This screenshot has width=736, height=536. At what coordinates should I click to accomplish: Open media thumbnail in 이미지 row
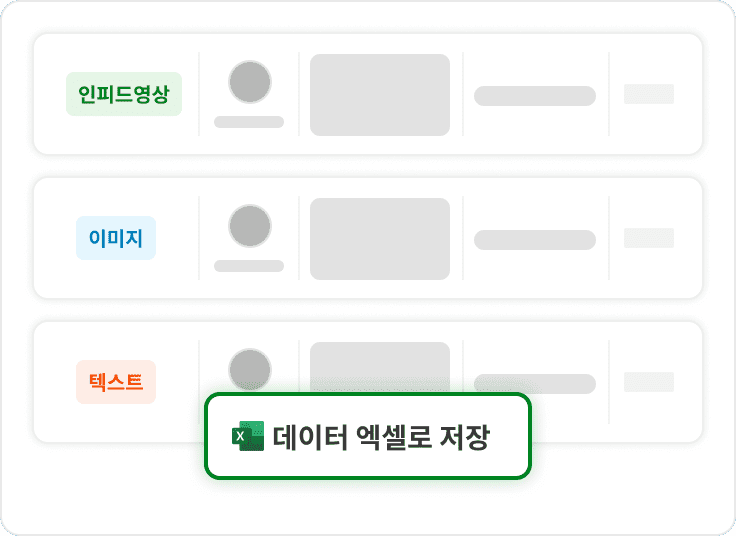click(380, 239)
